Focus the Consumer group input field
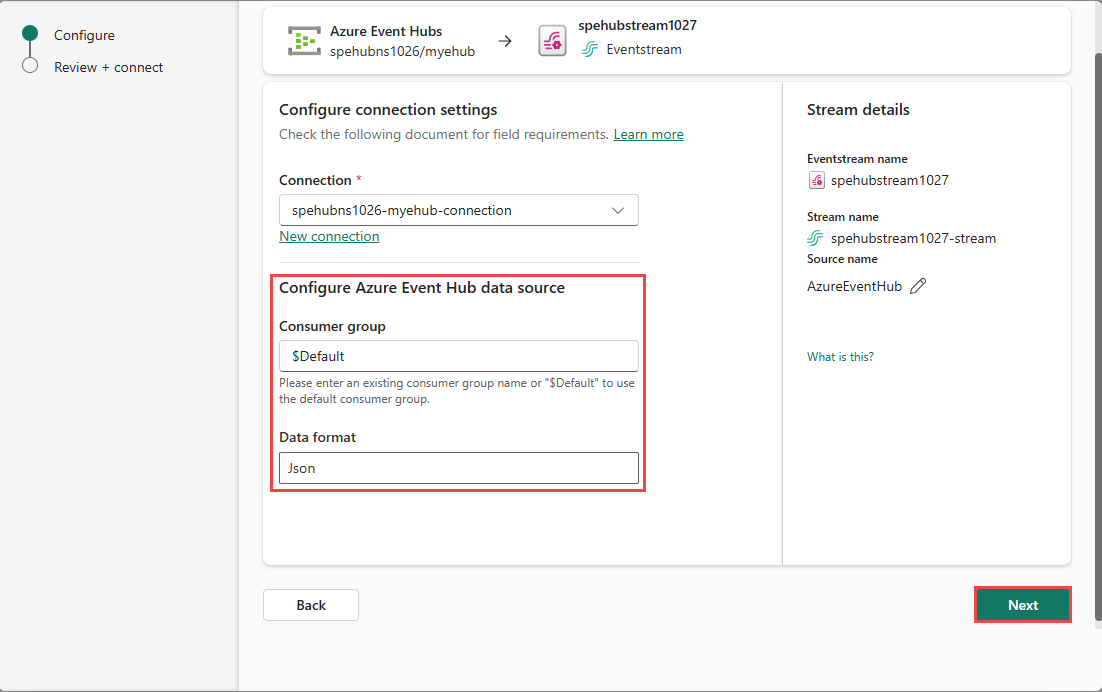This screenshot has height=692, width=1102. 458,356
